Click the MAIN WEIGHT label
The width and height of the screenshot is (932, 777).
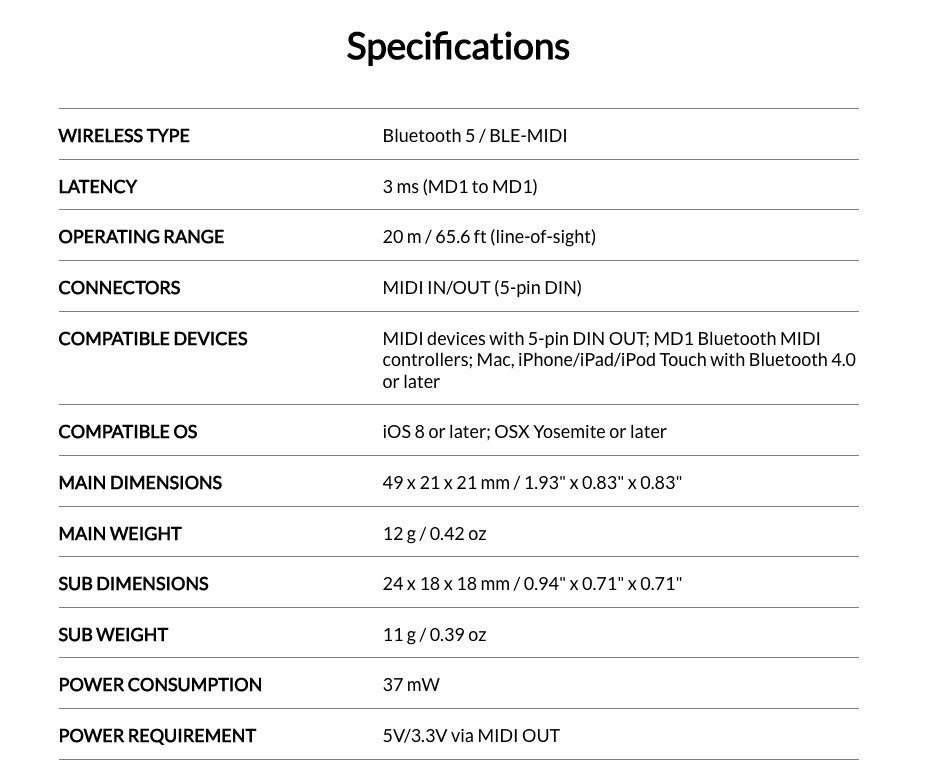pyautogui.click(x=120, y=534)
